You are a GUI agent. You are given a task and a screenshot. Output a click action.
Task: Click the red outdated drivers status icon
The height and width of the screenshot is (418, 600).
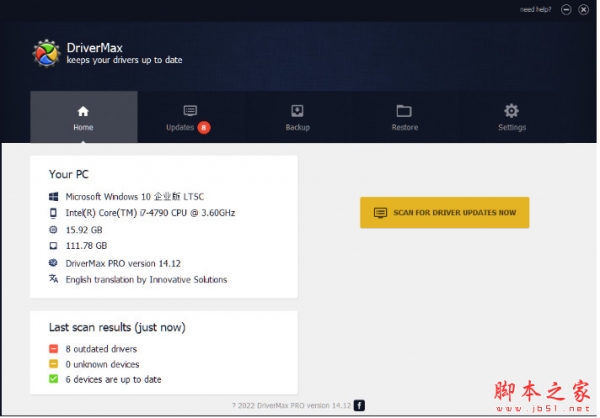pyautogui.click(x=54, y=349)
